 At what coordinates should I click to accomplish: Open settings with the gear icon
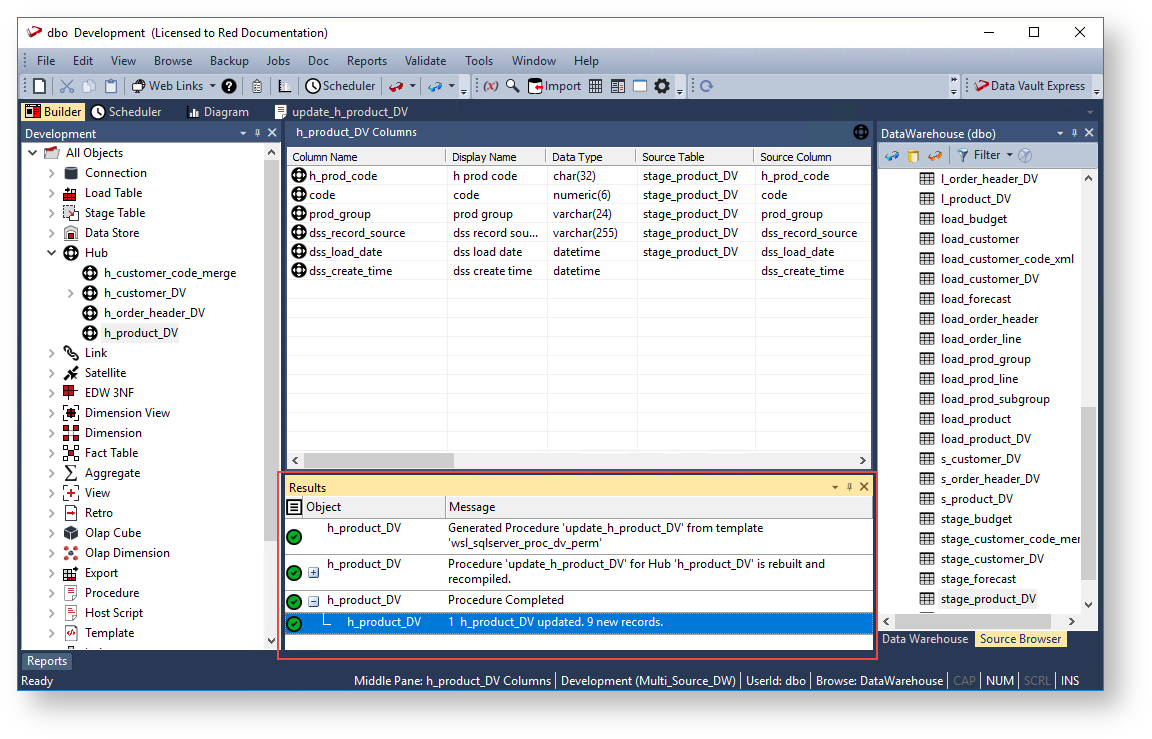pos(662,86)
